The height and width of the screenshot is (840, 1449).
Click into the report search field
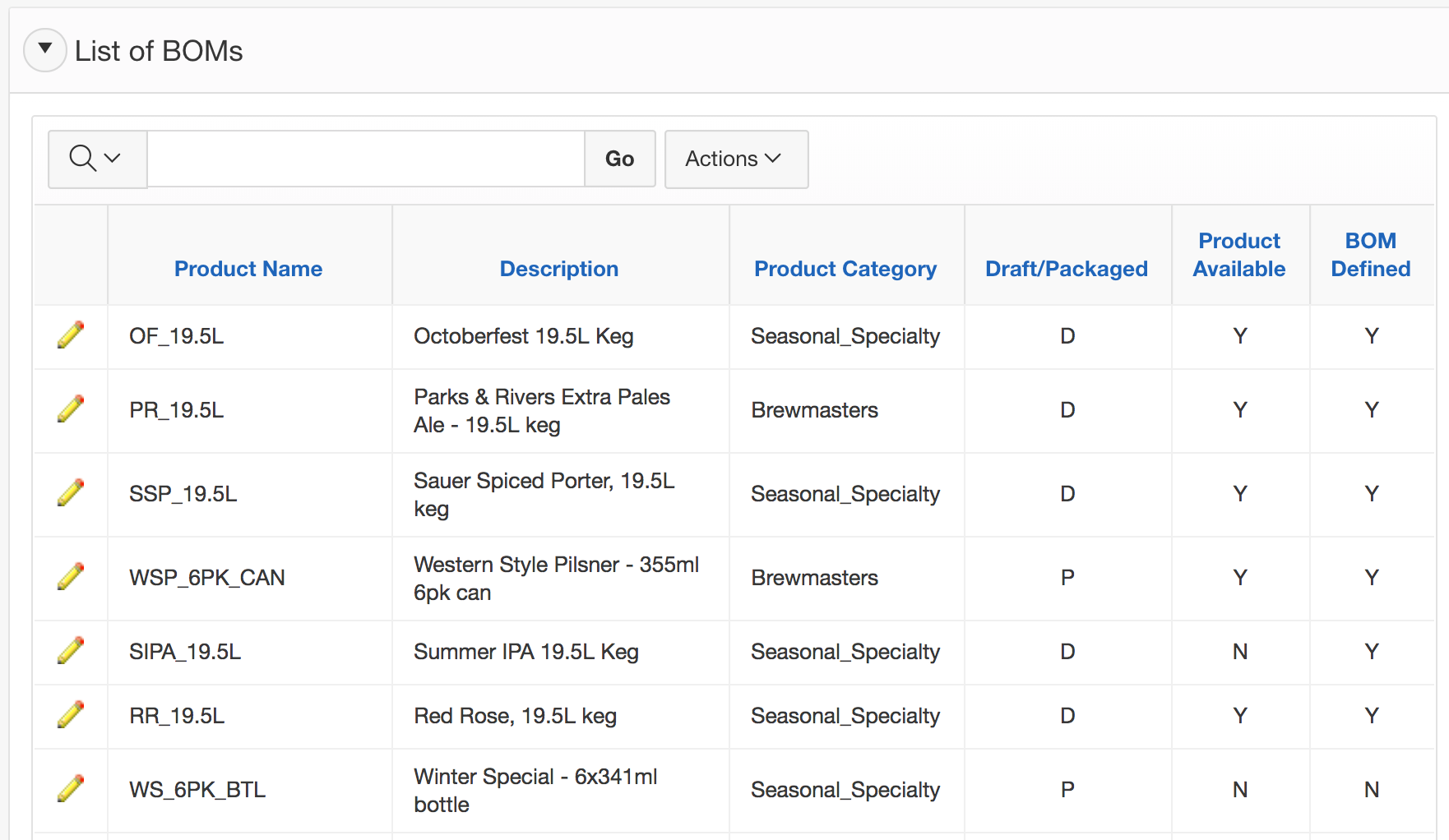coord(365,159)
